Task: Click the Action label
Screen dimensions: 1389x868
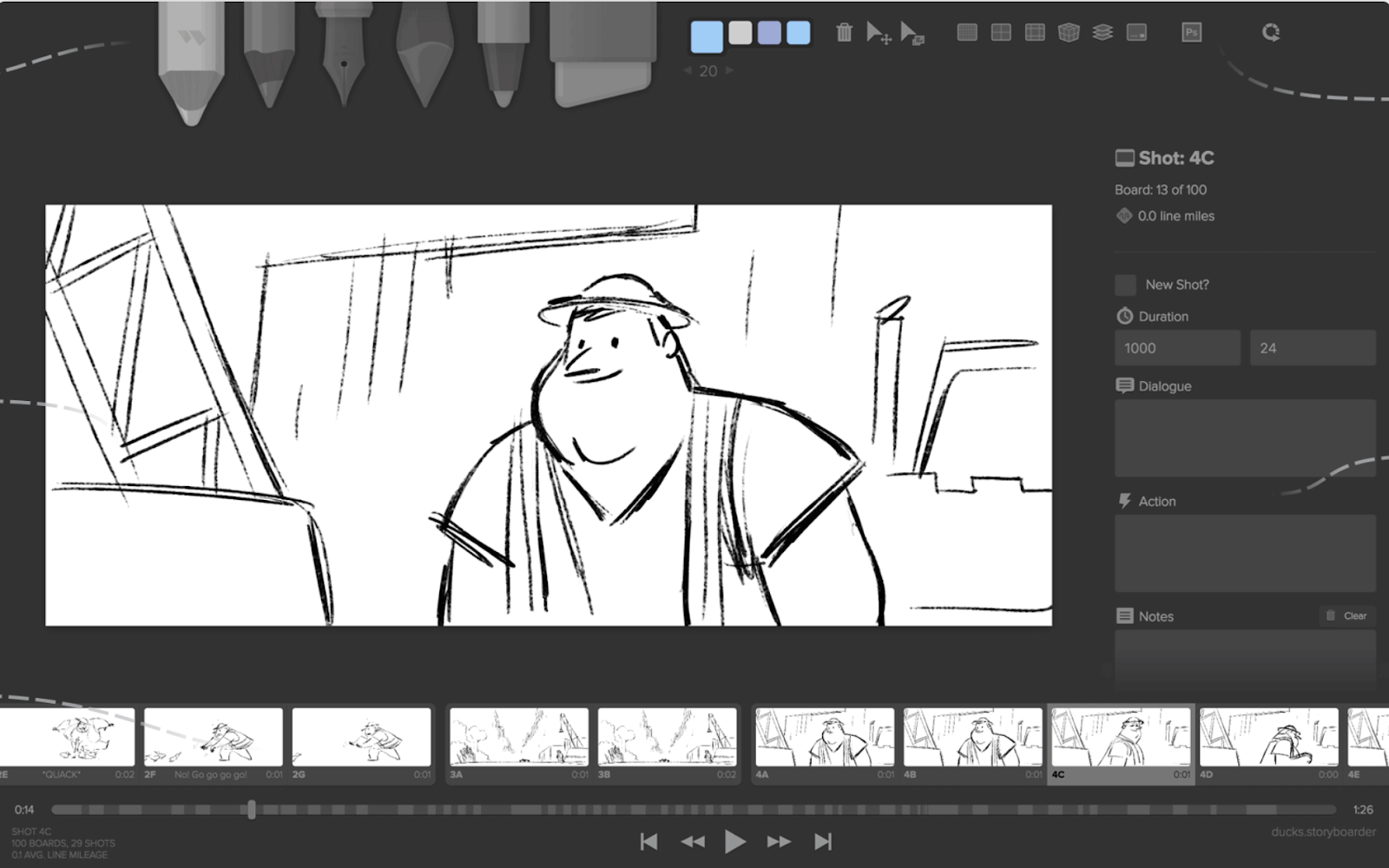Action: 1157,502
